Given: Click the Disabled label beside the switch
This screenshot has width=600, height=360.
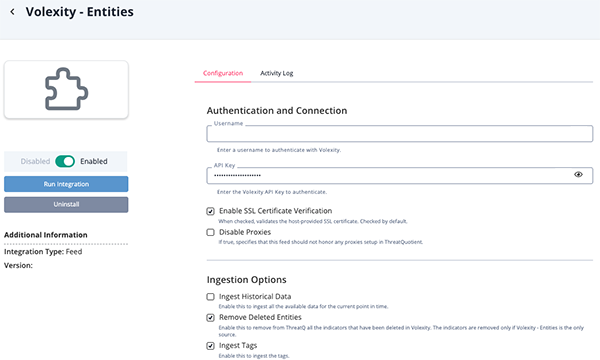Looking at the screenshot, I should click(x=35, y=161).
